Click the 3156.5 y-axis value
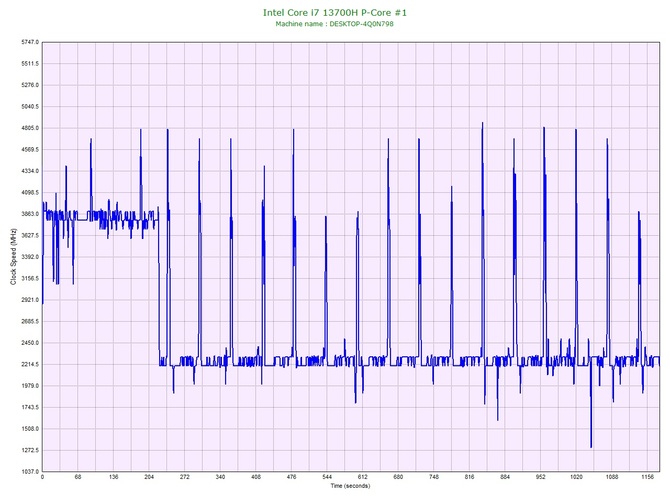This screenshot has width=670, height=503. 30,279
